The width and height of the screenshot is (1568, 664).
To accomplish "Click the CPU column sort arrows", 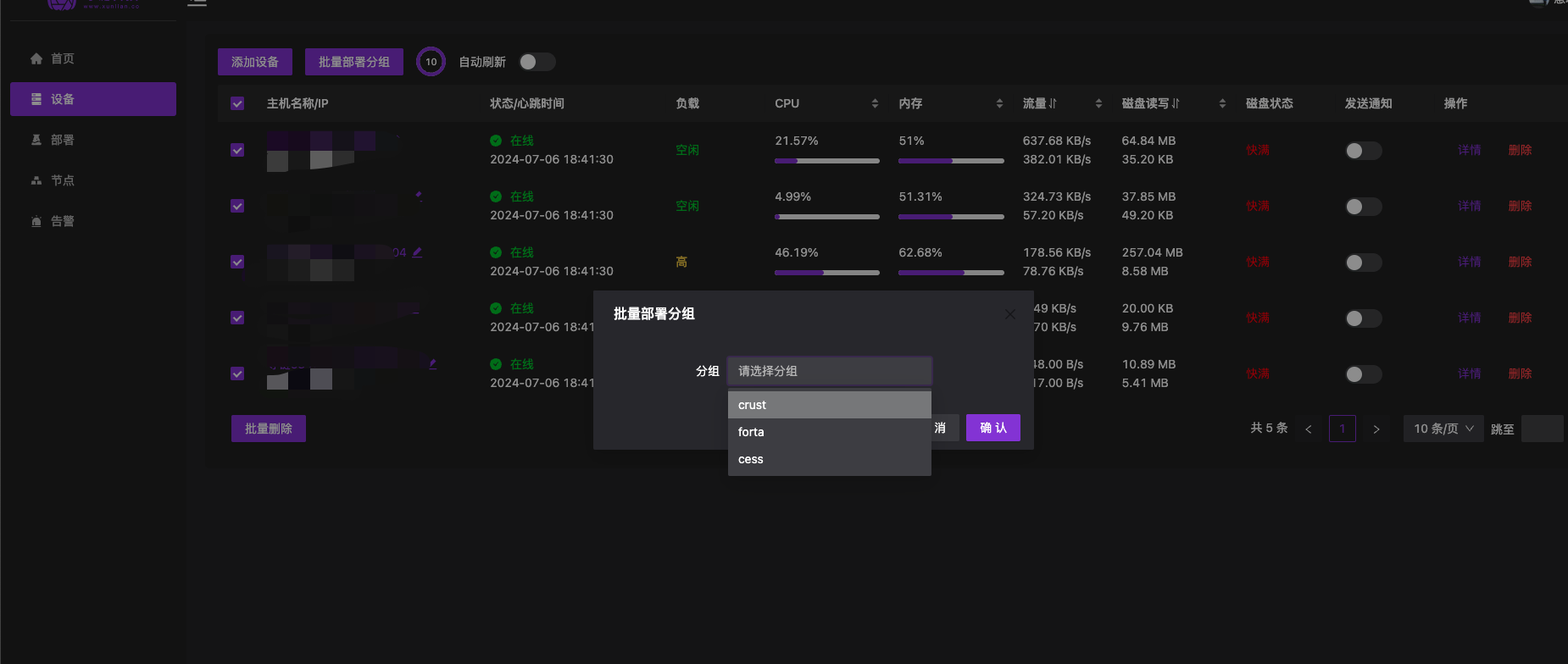I will pyautogui.click(x=875, y=103).
